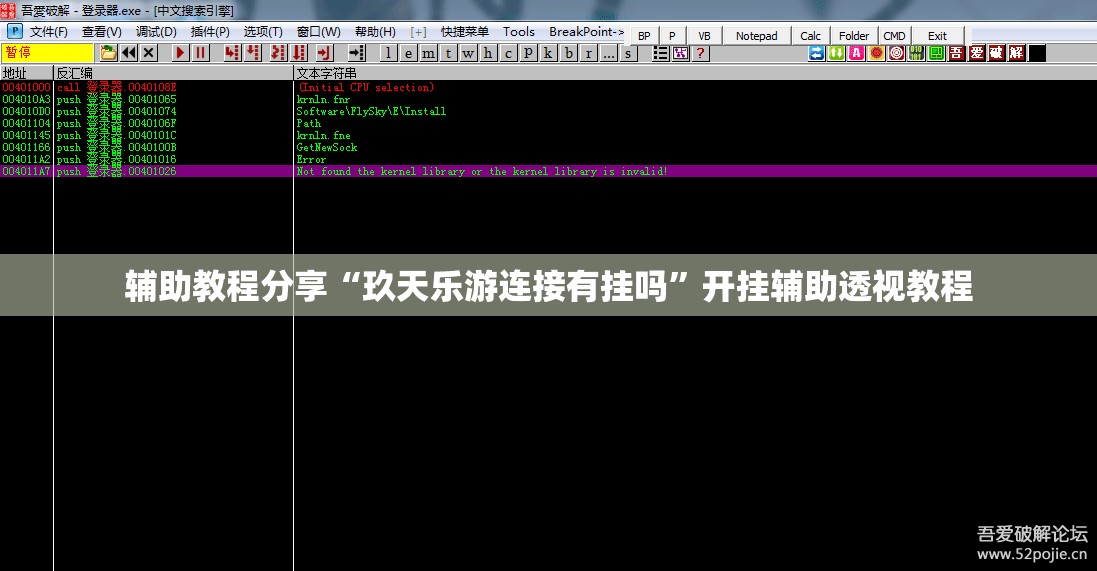Click the BP button
The height and width of the screenshot is (571, 1097).
click(x=644, y=36)
